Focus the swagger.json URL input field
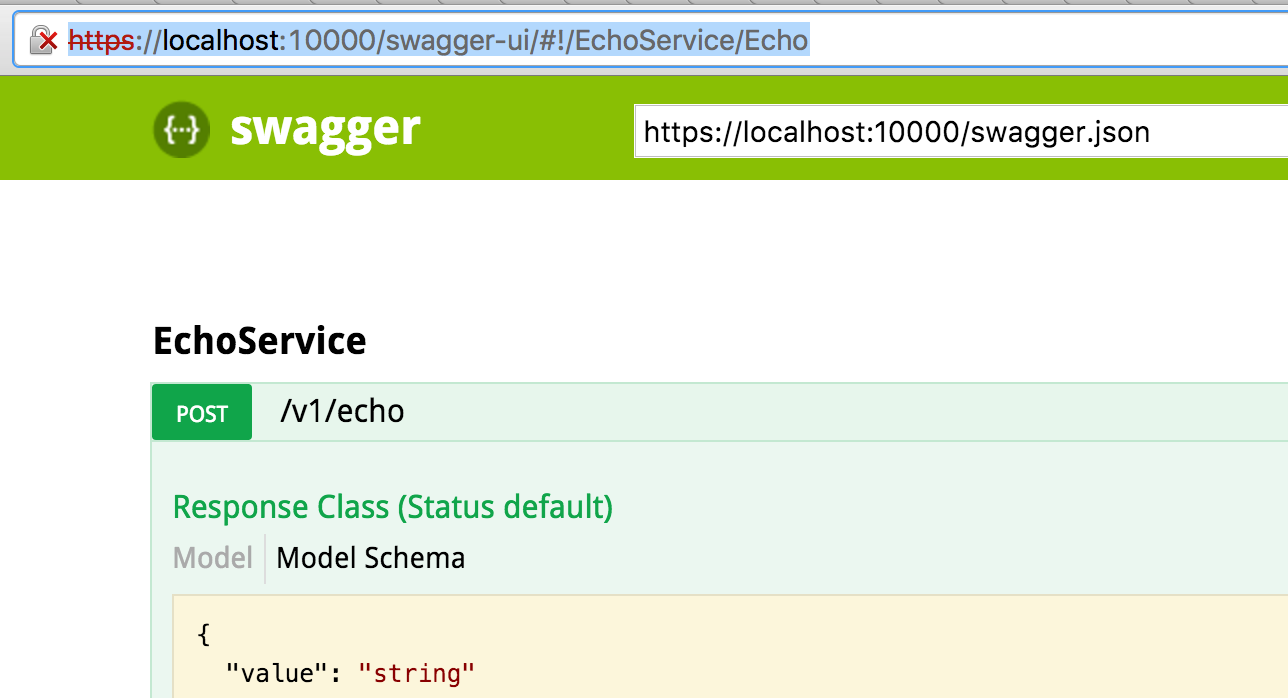The image size is (1288, 698). [960, 132]
